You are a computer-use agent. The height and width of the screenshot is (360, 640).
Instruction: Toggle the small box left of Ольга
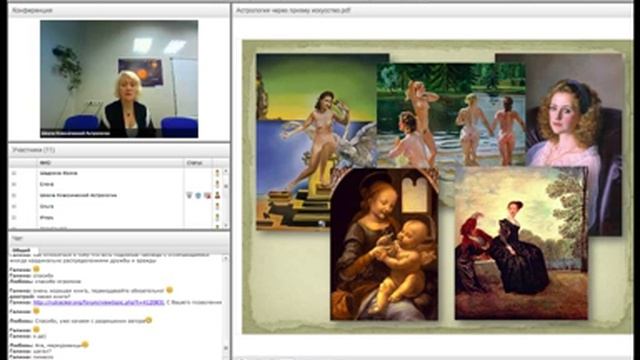14,207
